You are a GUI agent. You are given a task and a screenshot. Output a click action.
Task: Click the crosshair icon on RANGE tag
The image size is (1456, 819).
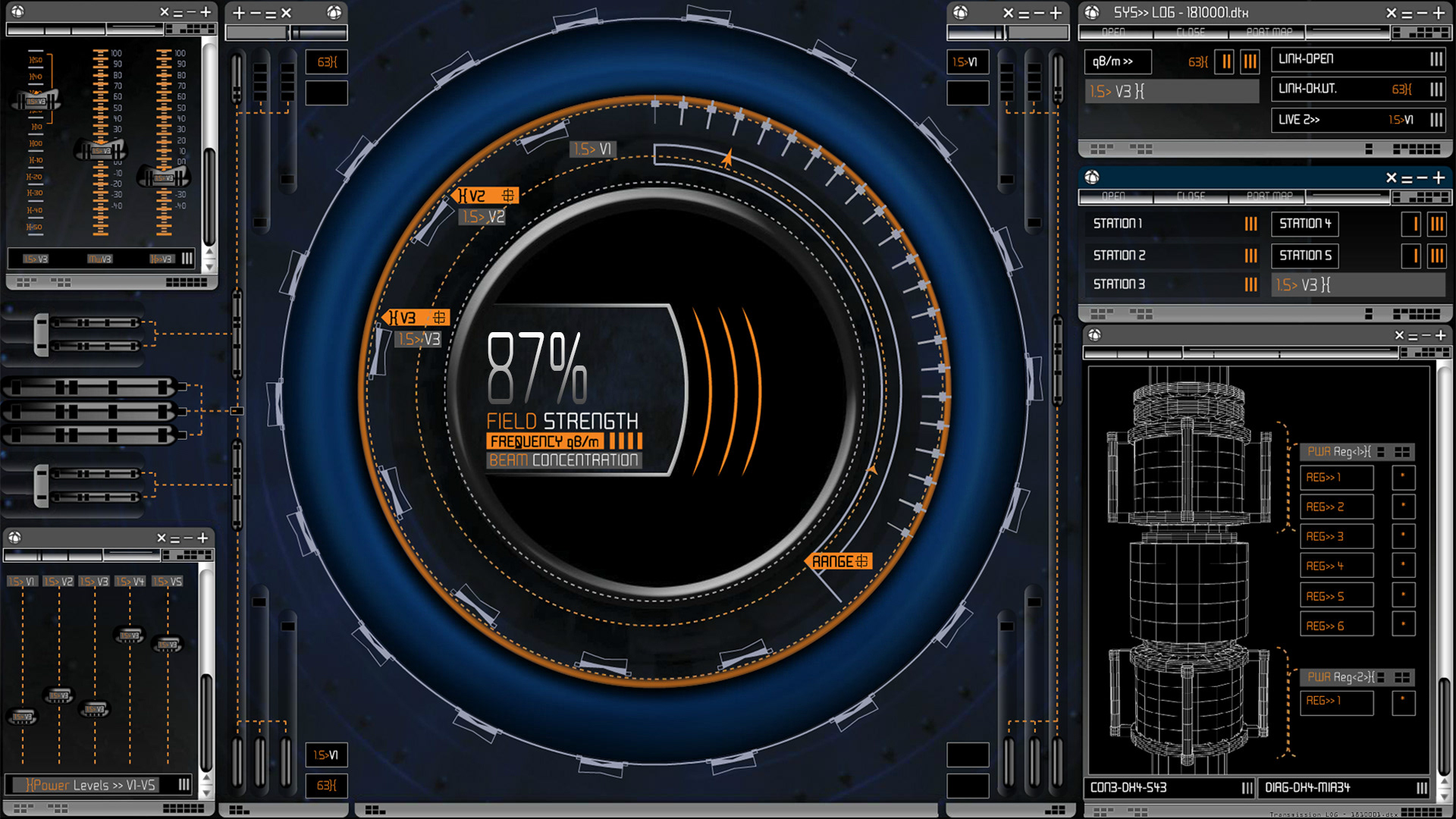click(x=862, y=561)
